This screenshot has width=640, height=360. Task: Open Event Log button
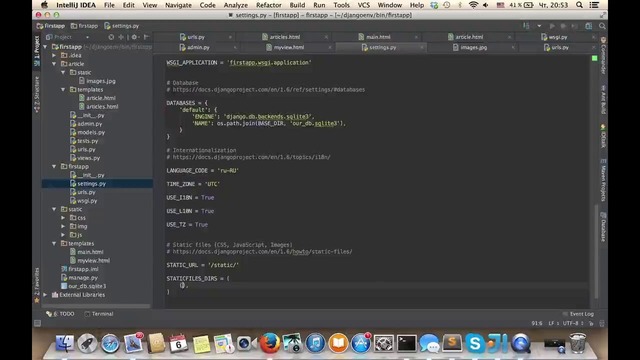click(x=578, y=314)
